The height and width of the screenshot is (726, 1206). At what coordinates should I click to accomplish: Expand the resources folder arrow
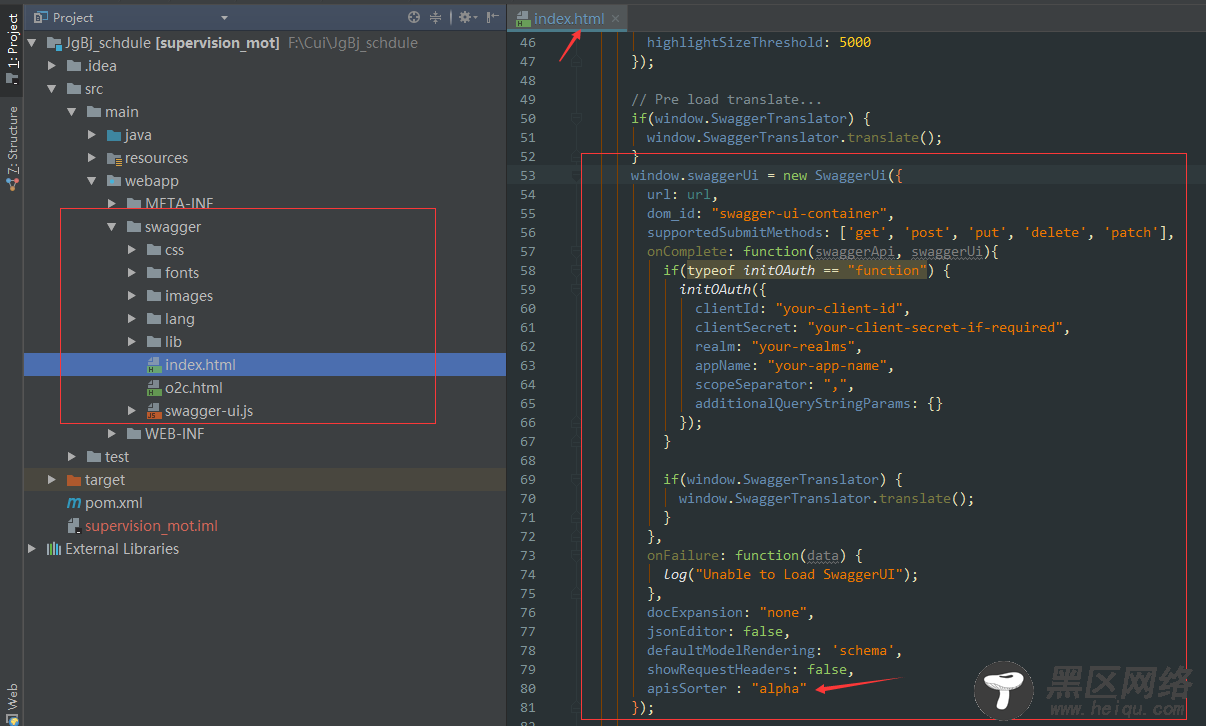(92, 158)
